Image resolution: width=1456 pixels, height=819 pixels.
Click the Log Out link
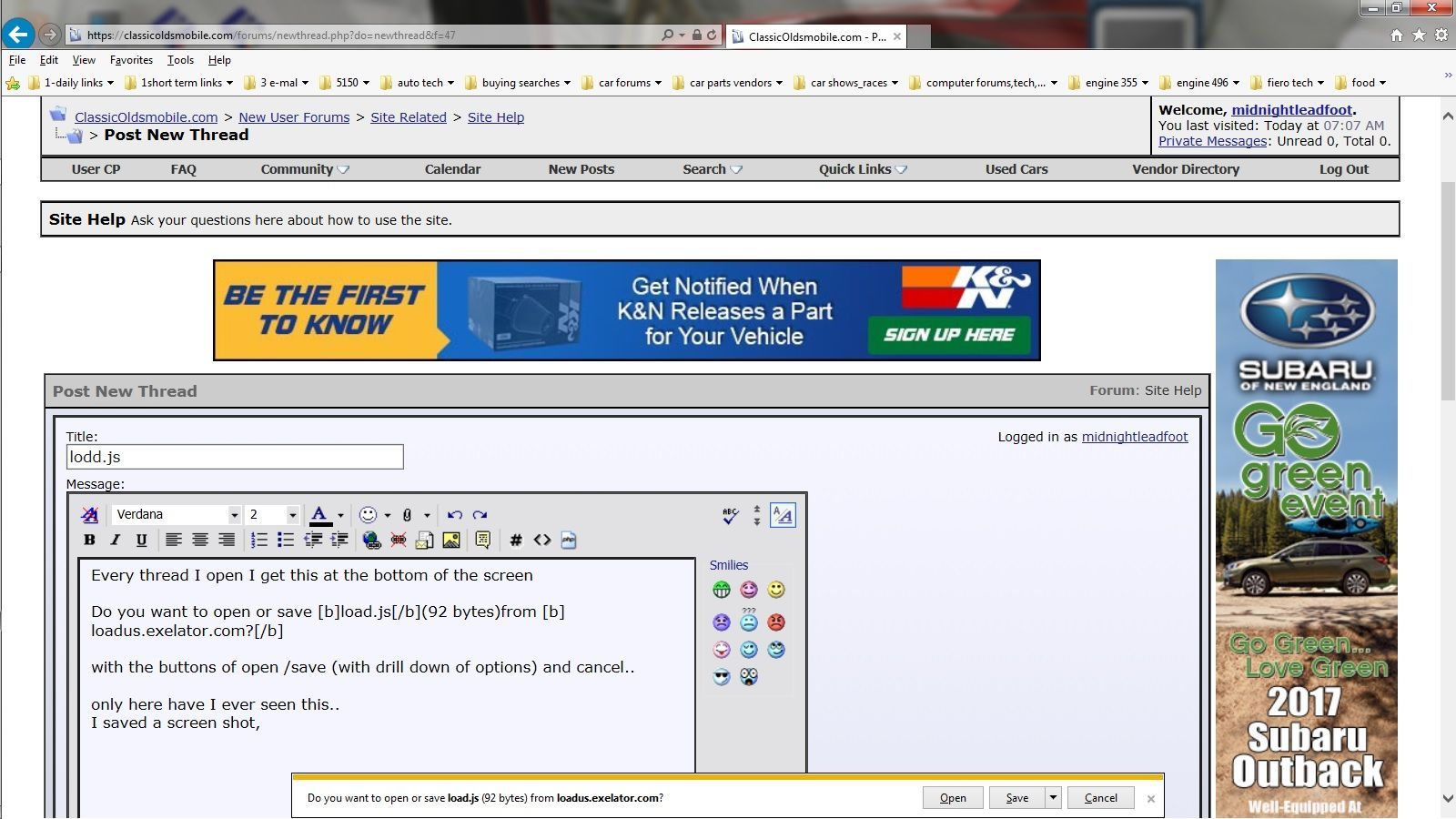point(1344,169)
